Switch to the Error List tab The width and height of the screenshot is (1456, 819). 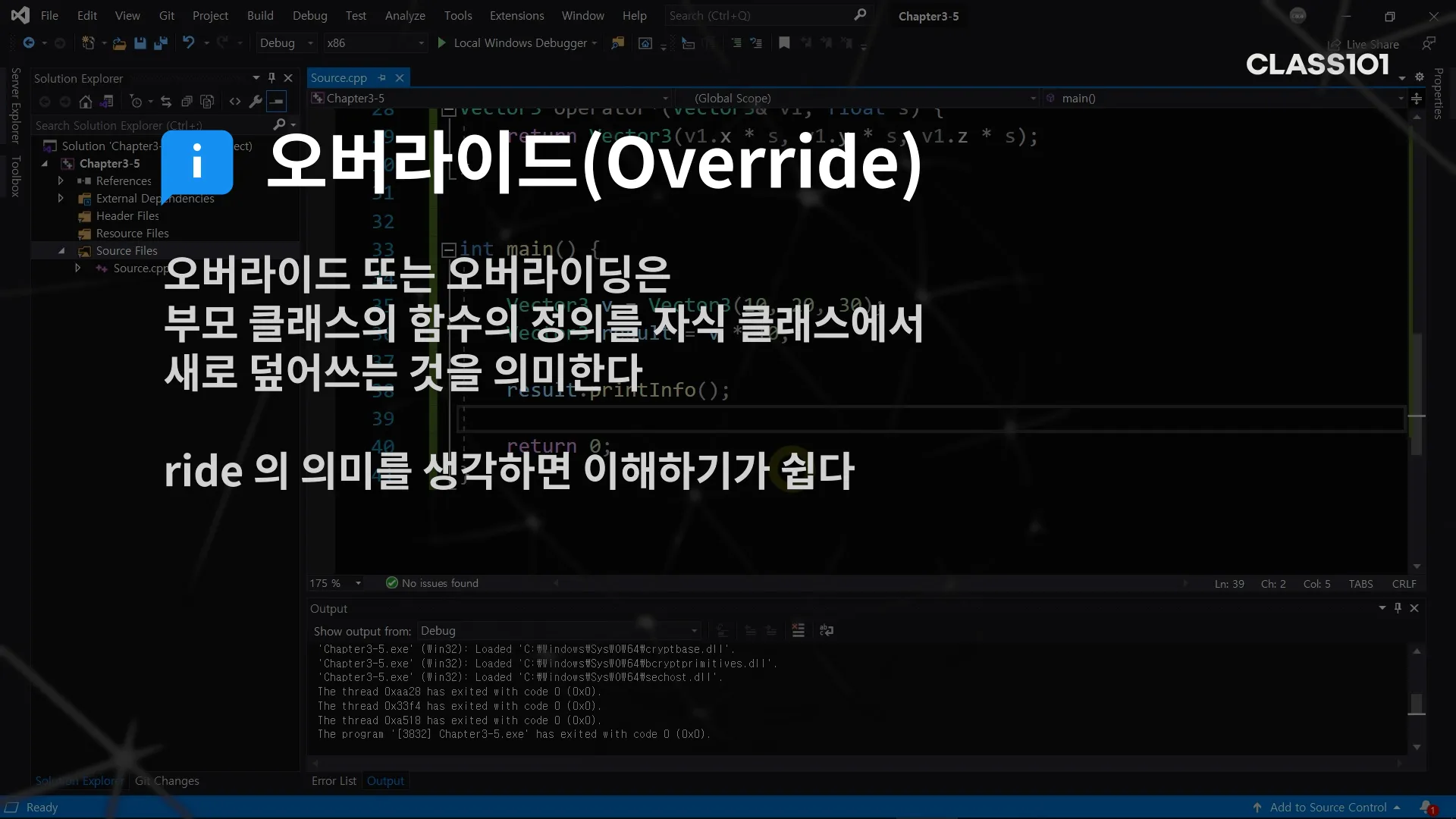(x=334, y=781)
